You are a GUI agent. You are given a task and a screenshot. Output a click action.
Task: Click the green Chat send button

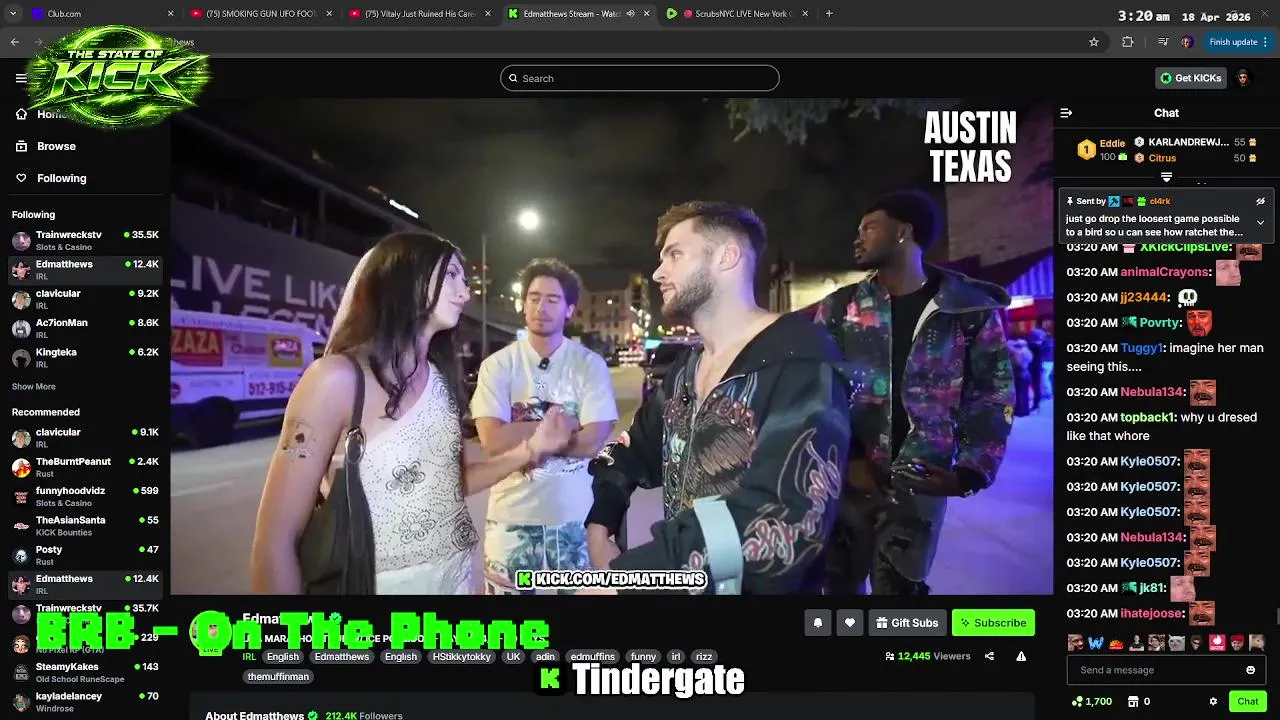pos(1247,702)
